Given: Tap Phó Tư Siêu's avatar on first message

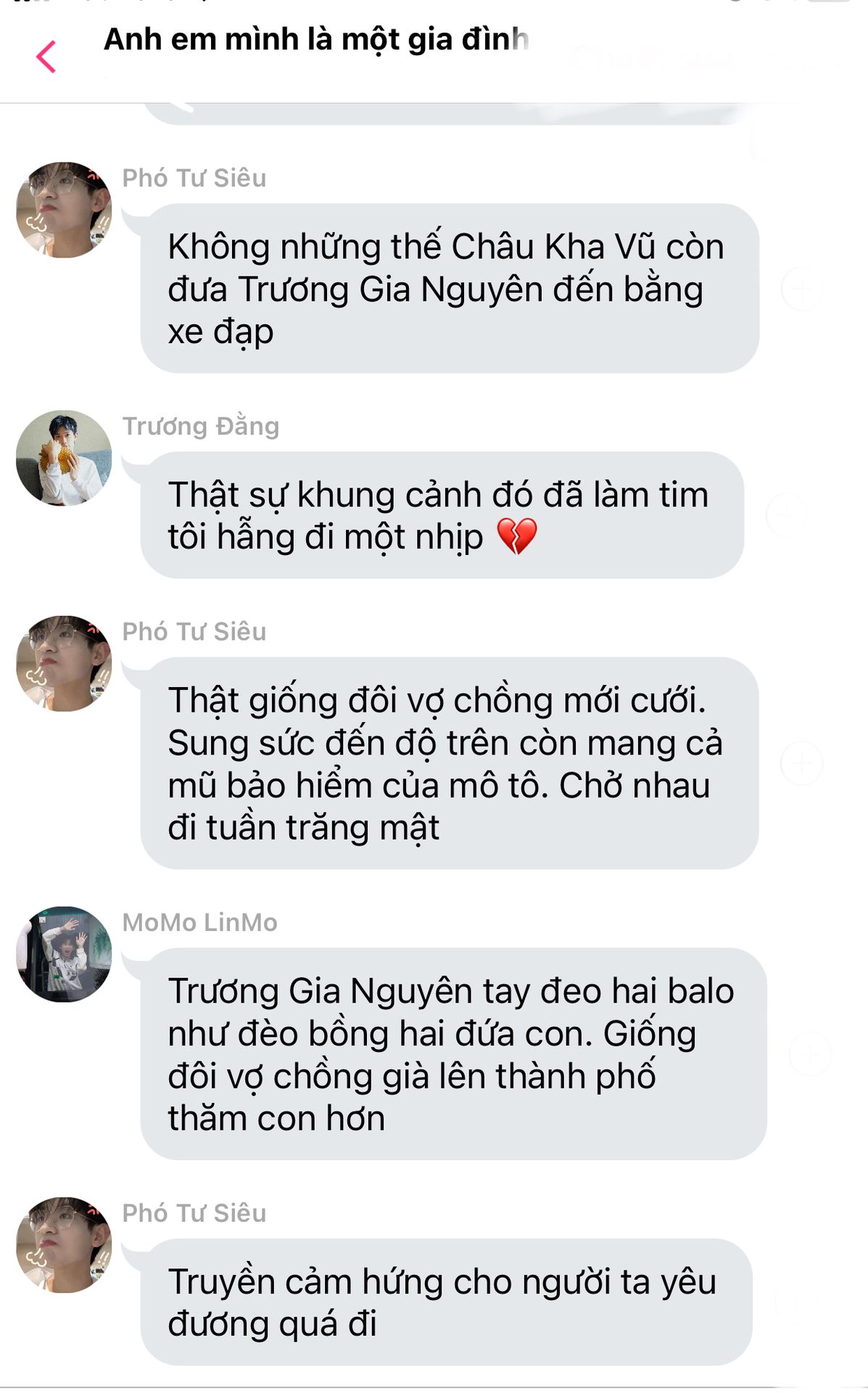Looking at the screenshot, I should (64, 210).
